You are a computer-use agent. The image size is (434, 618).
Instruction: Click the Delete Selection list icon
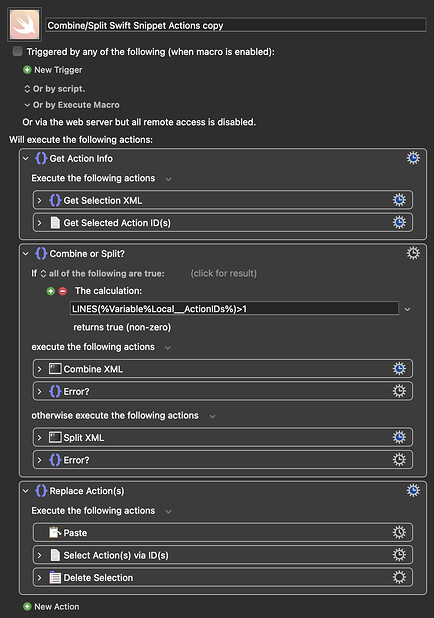point(55,577)
